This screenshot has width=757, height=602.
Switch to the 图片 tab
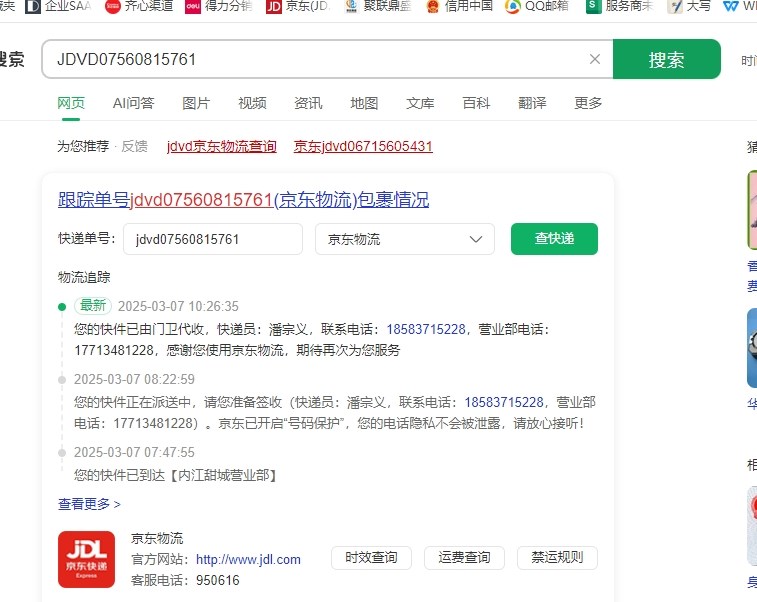point(196,103)
